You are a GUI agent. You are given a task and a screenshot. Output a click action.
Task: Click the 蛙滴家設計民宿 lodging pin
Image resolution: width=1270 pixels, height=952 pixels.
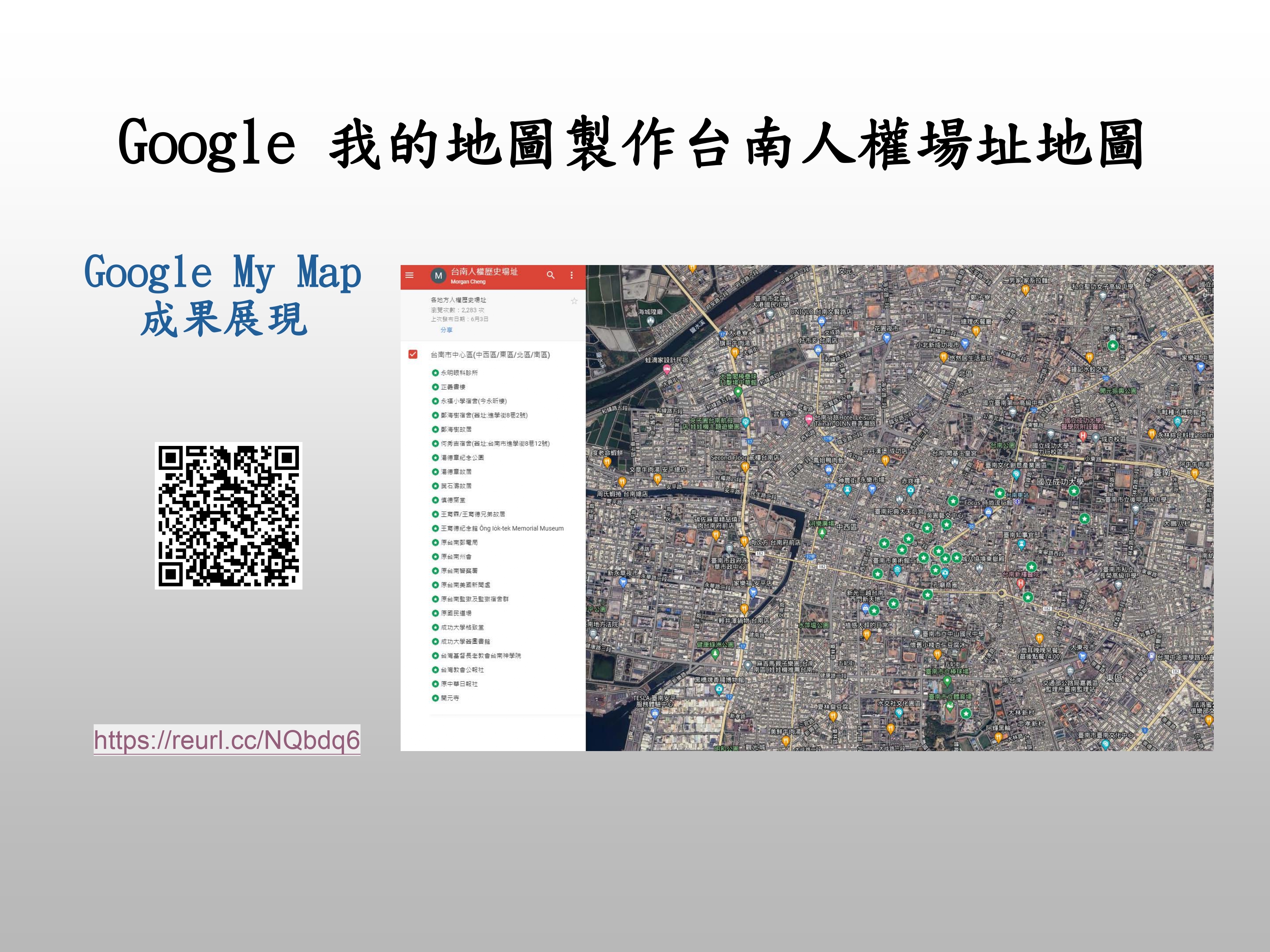coord(667,370)
